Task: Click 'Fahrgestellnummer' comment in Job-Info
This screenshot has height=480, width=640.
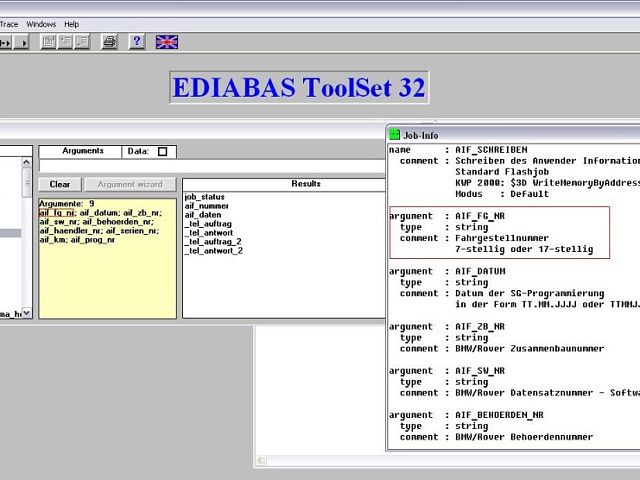Action: [x=502, y=238]
